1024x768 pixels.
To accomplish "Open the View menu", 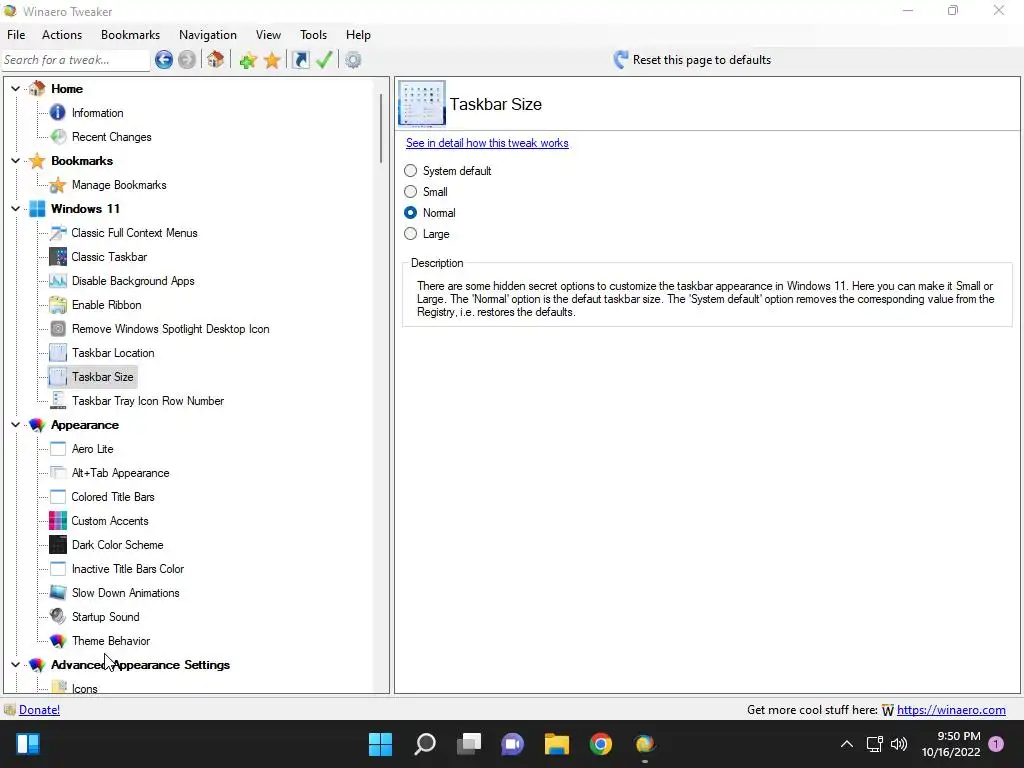I will [x=268, y=35].
